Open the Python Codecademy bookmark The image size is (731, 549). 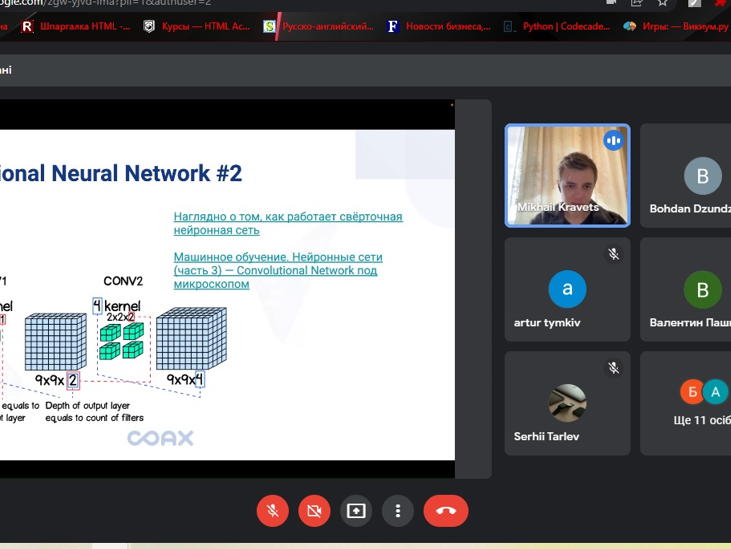557,27
